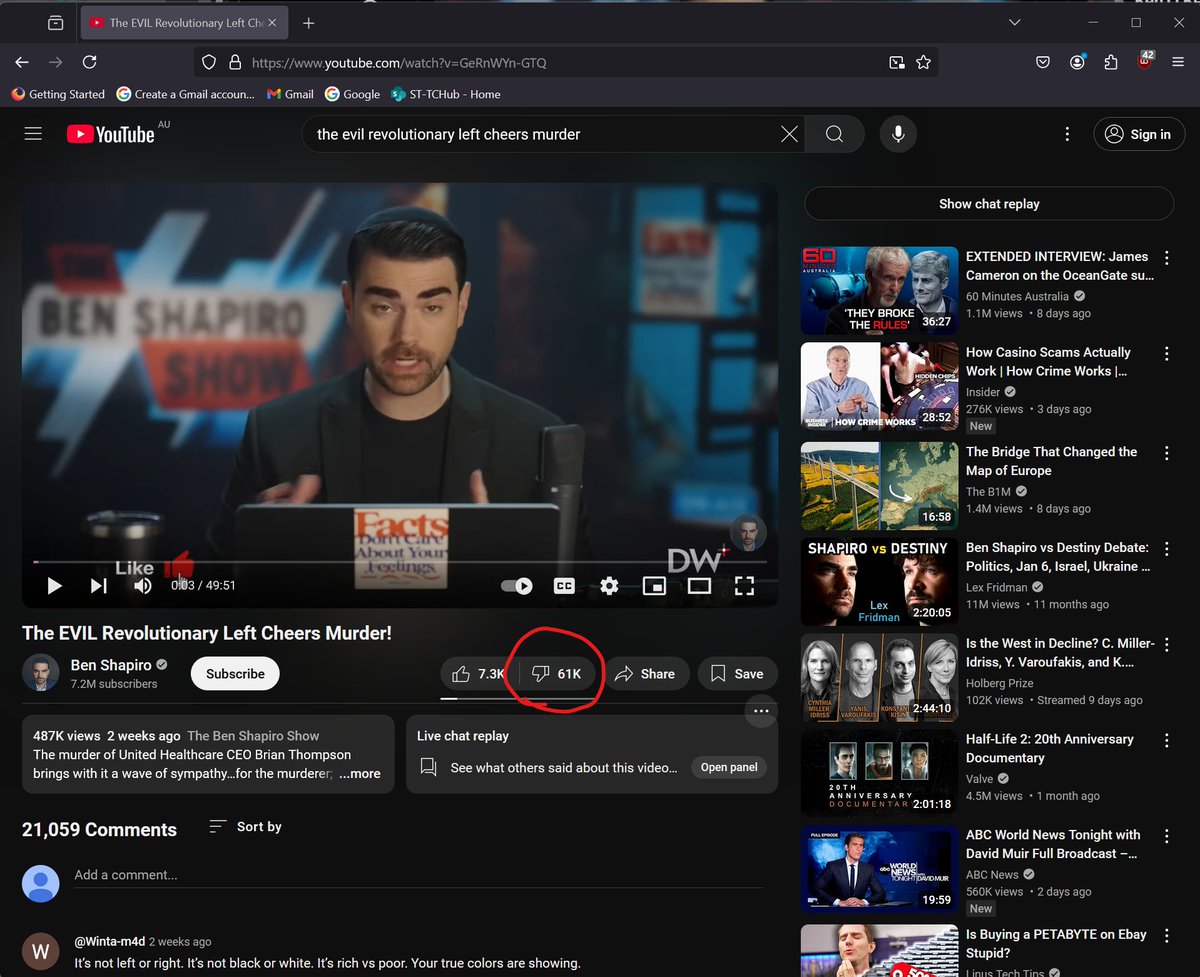Screen dimensions: 1200x977
Task: Enable miniplayer mode
Action: pos(654,586)
